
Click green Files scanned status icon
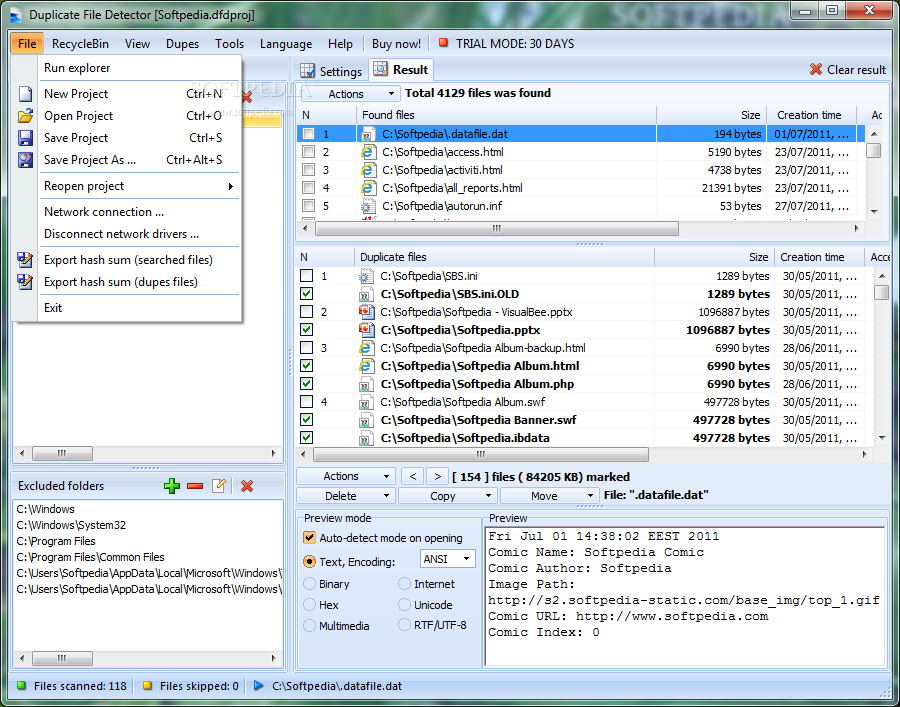[22, 686]
